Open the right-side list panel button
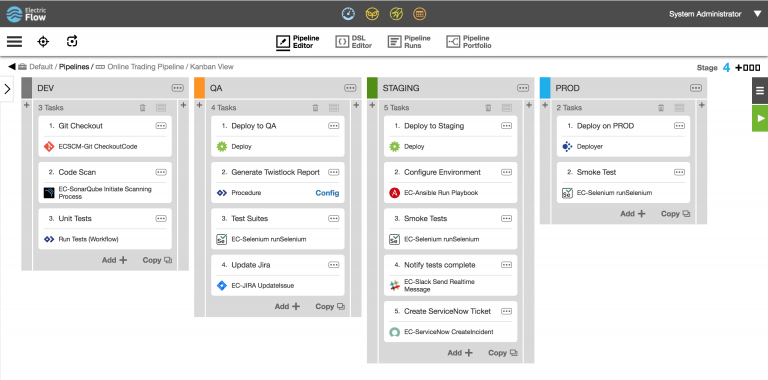This screenshot has height=380, width=768. coord(760,91)
